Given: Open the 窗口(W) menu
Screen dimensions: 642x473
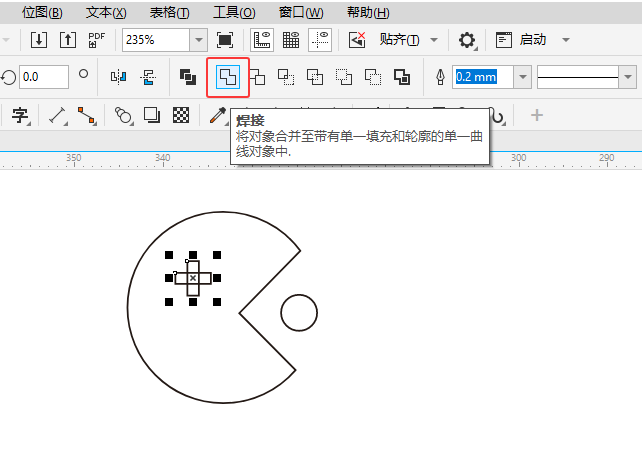Looking at the screenshot, I should point(301,13).
